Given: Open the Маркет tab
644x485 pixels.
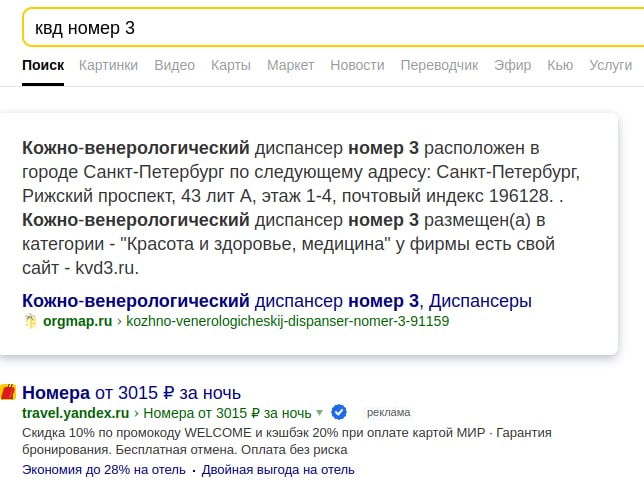Looking at the screenshot, I should coord(290,65).
